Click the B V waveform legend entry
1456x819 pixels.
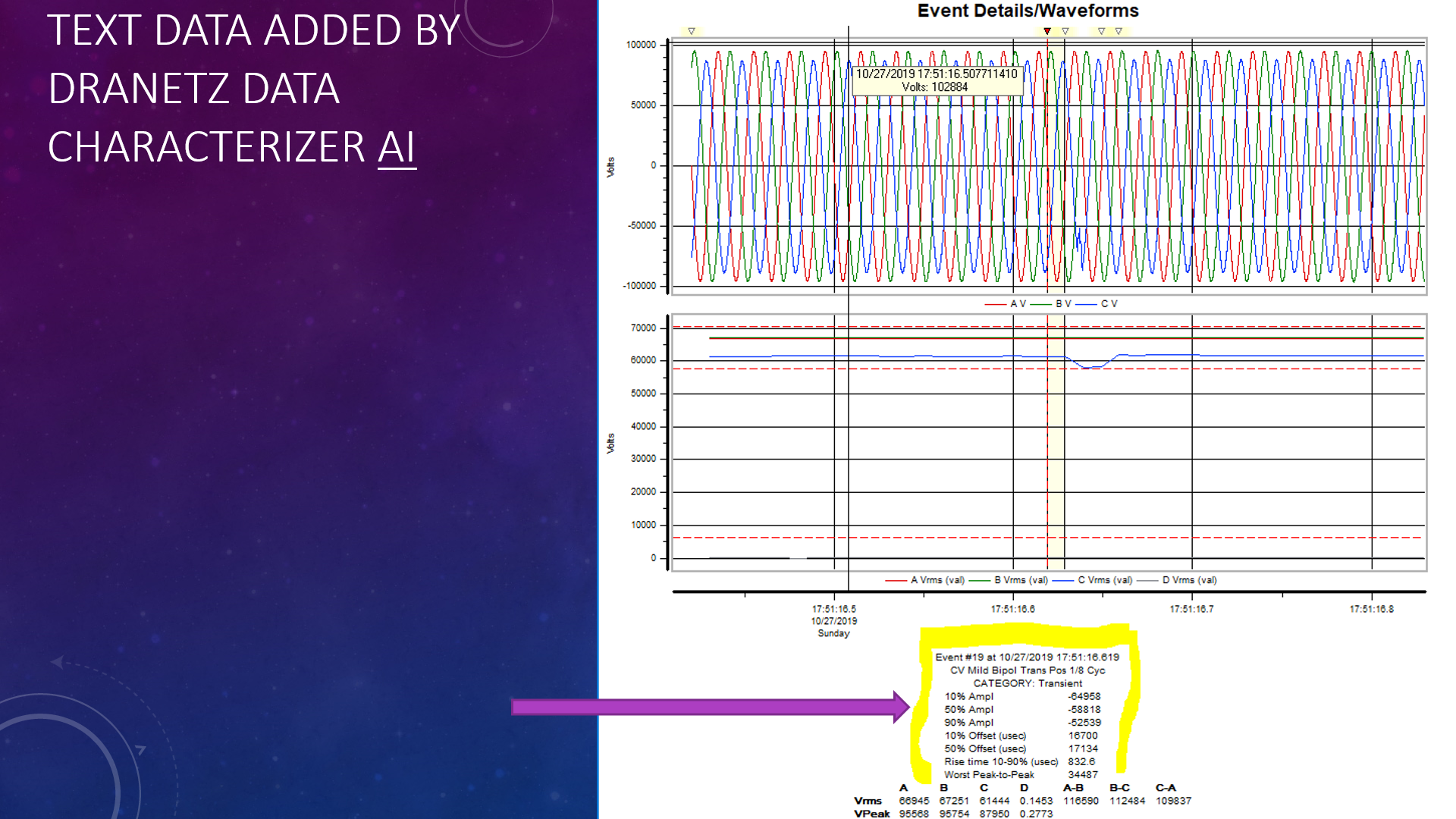(1062, 303)
